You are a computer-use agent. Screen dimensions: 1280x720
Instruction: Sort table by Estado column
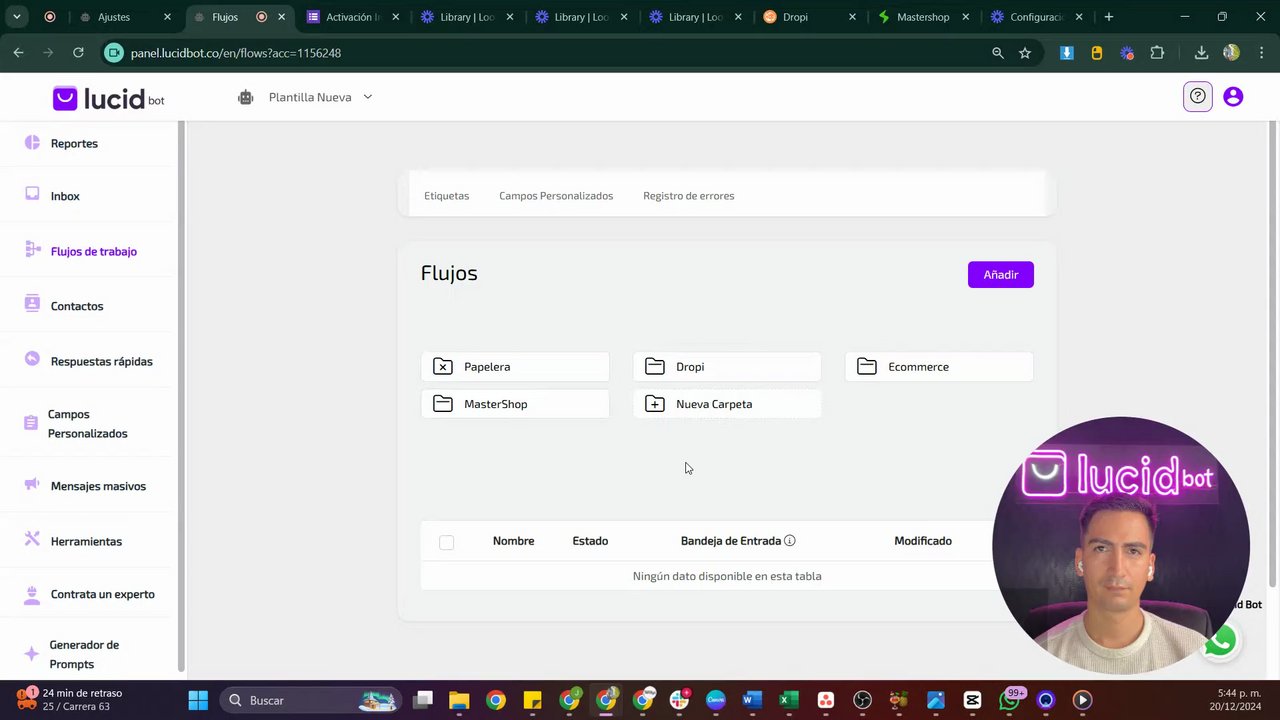click(590, 541)
